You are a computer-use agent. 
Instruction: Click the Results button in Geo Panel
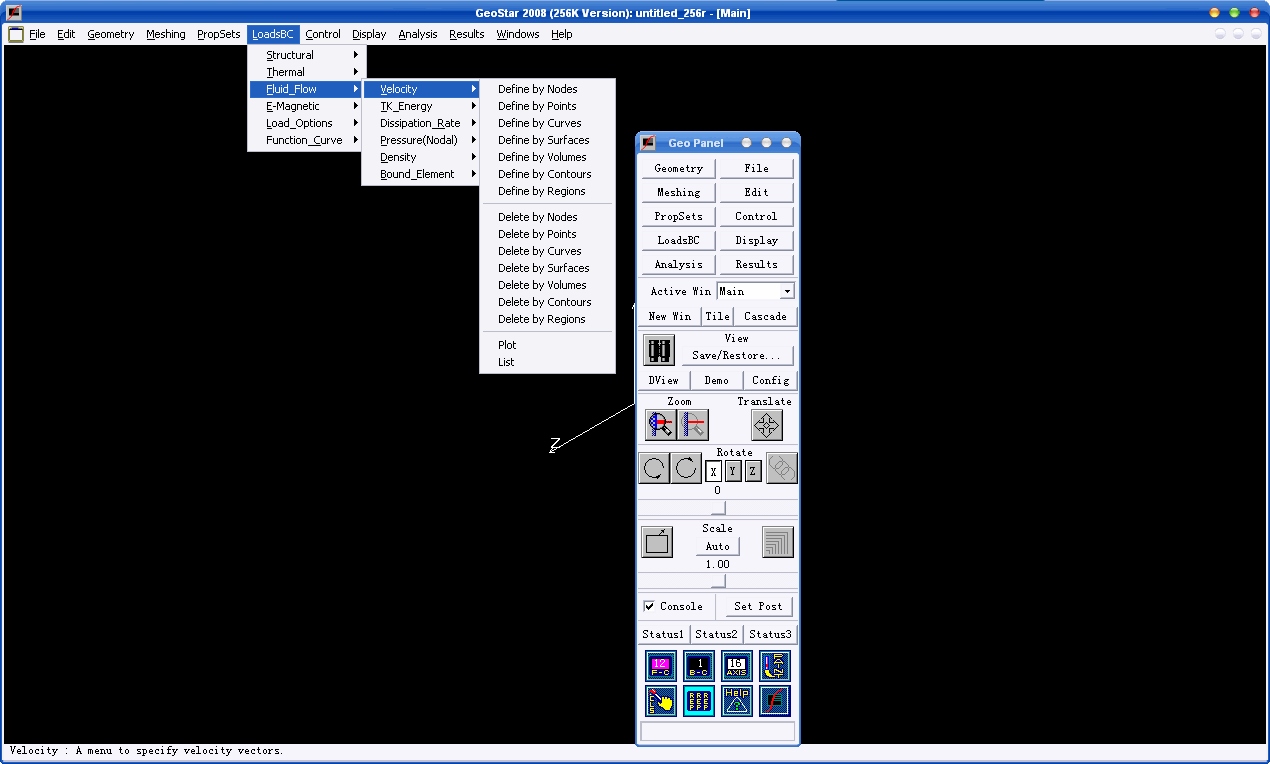click(x=757, y=264)
